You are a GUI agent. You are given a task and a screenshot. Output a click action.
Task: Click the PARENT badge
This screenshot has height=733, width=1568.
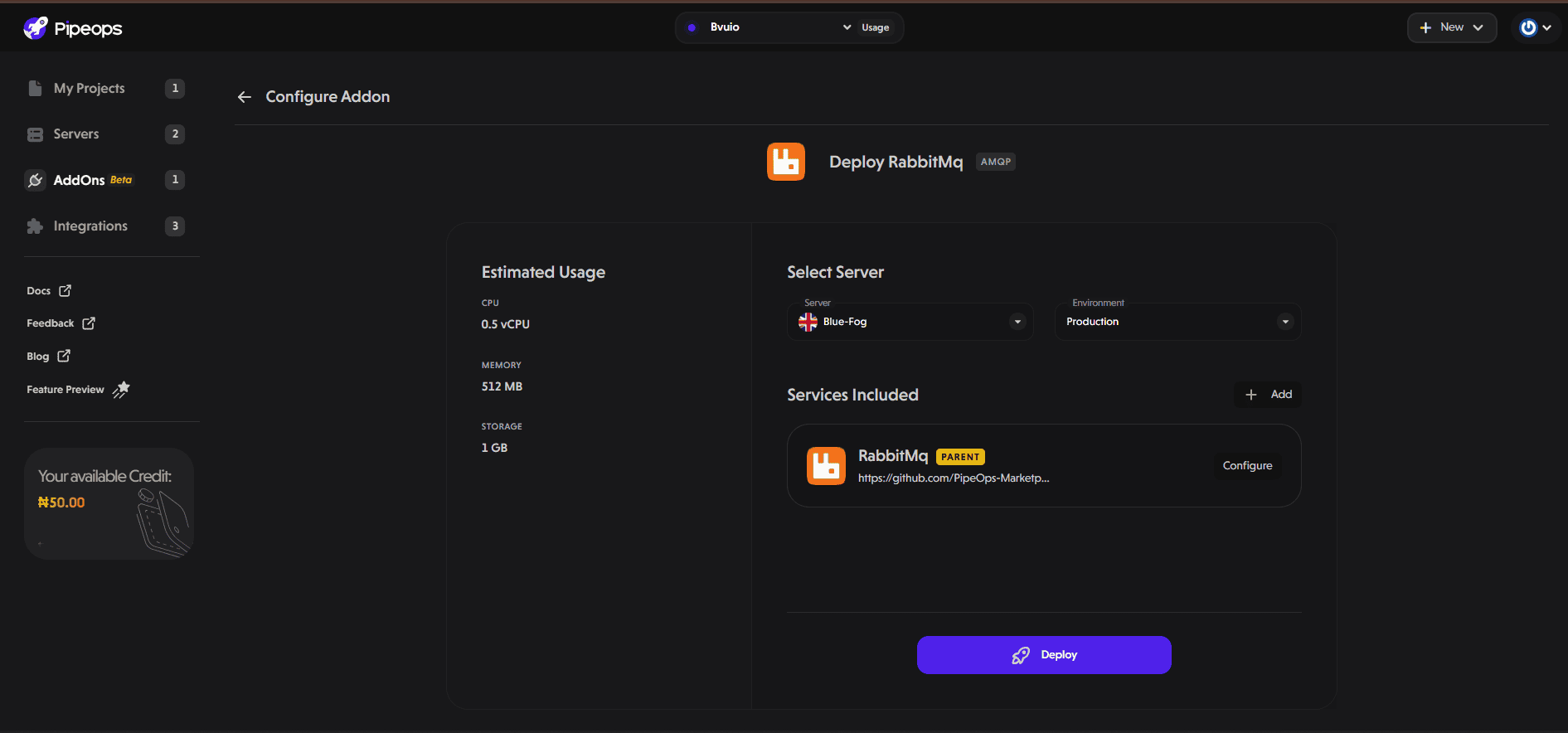coord(960,457)
